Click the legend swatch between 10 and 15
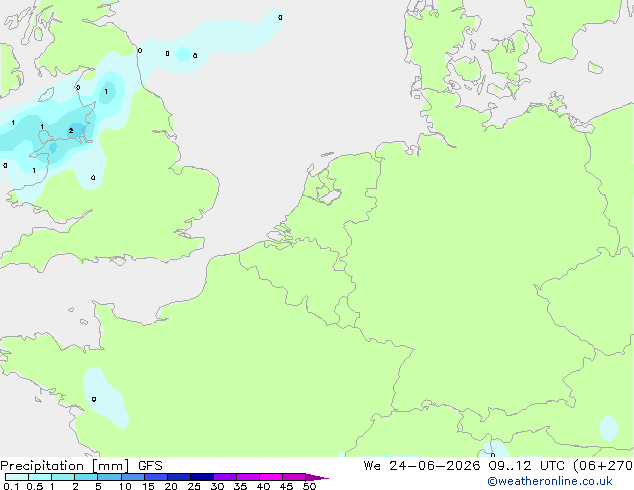 tap(133, 477)
